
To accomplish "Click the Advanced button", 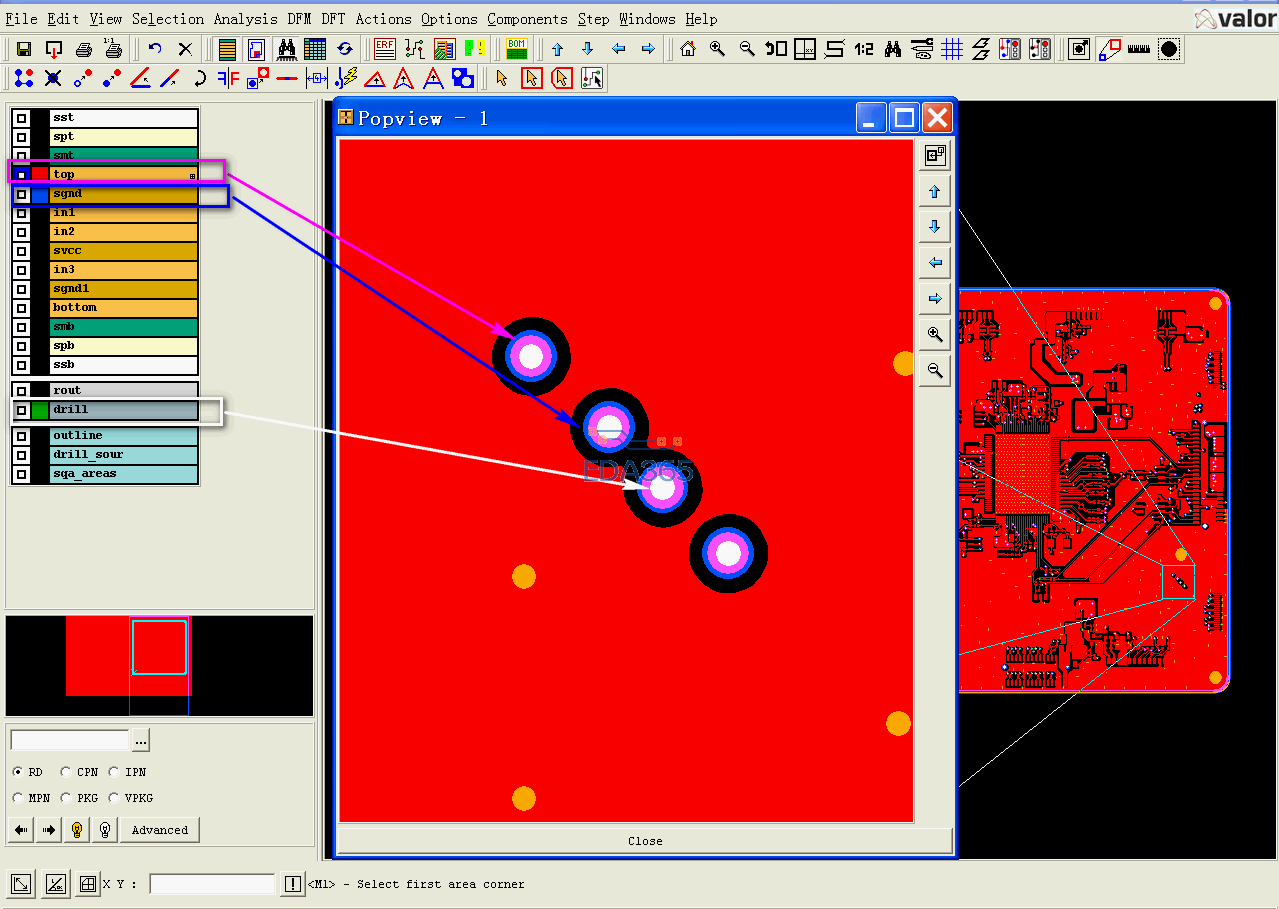I will pyautogui.click(x=159, y=830).
